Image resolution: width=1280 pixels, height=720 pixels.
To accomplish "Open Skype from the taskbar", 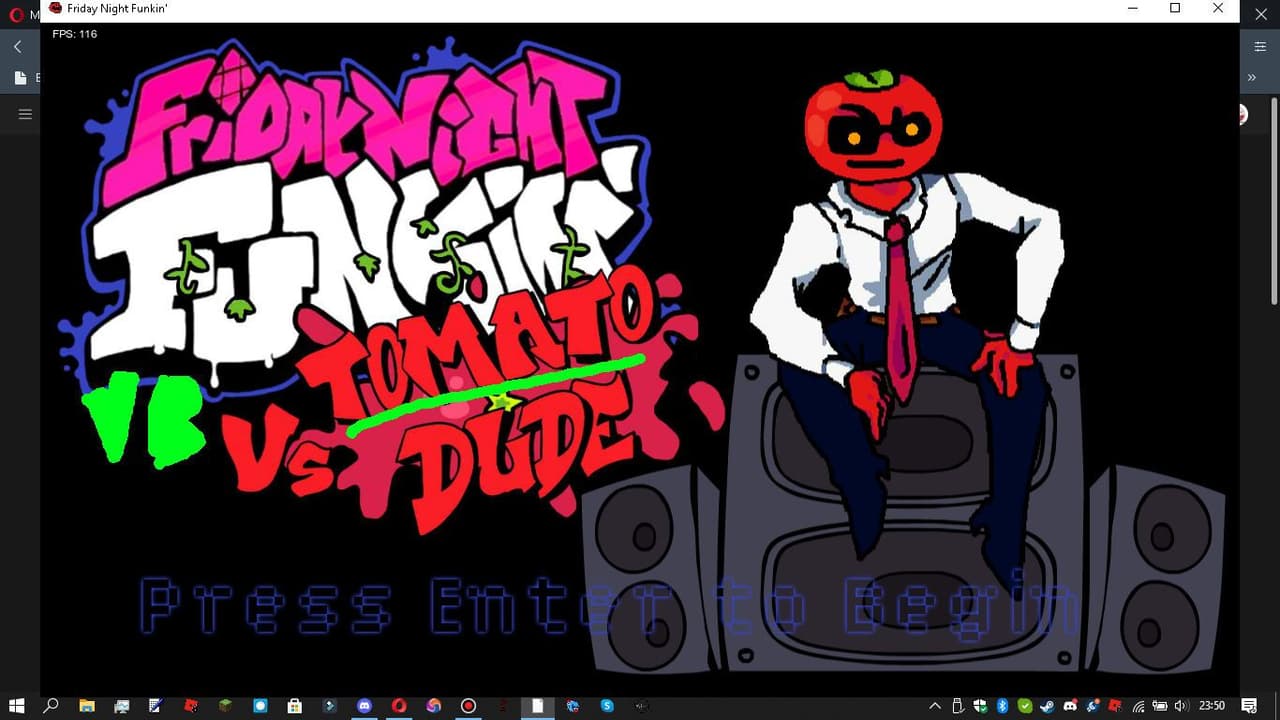I will (x=607, y=706).
